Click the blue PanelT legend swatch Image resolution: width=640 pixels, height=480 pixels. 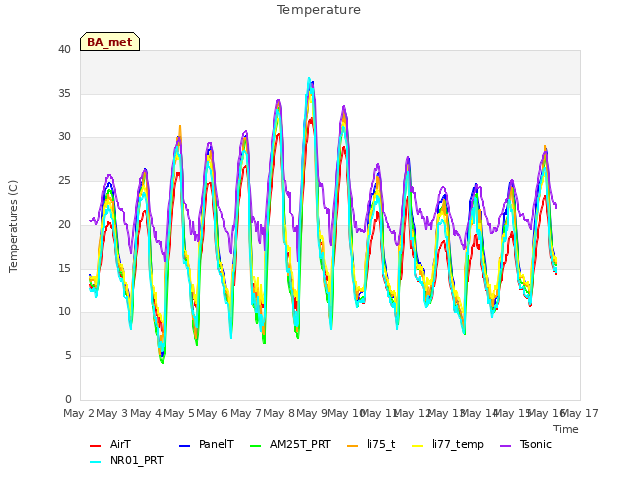[x=184, y=446]
